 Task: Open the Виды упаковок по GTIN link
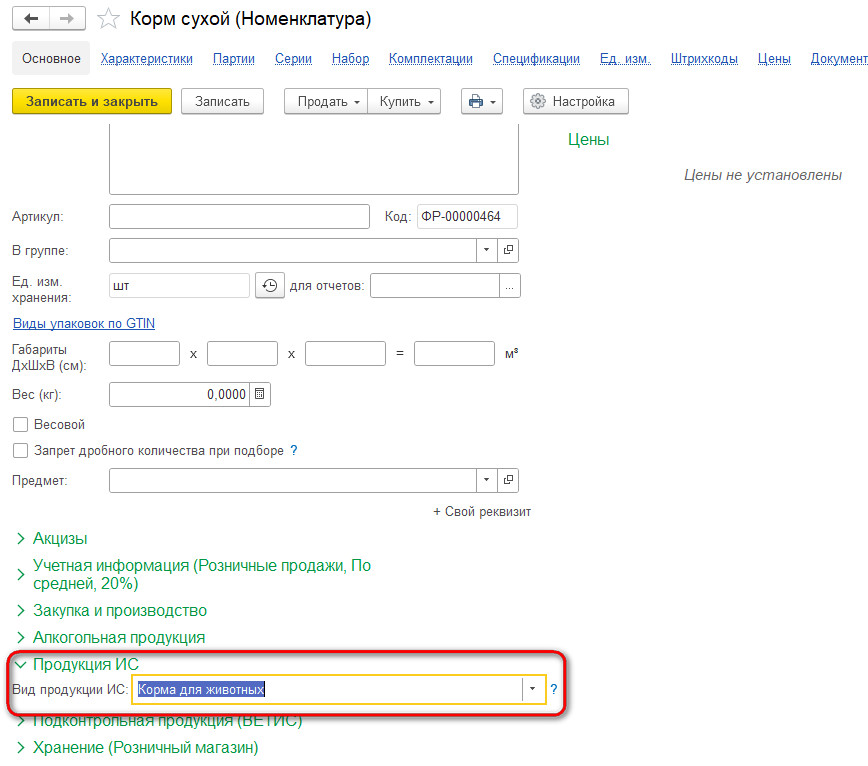[84, 323]
